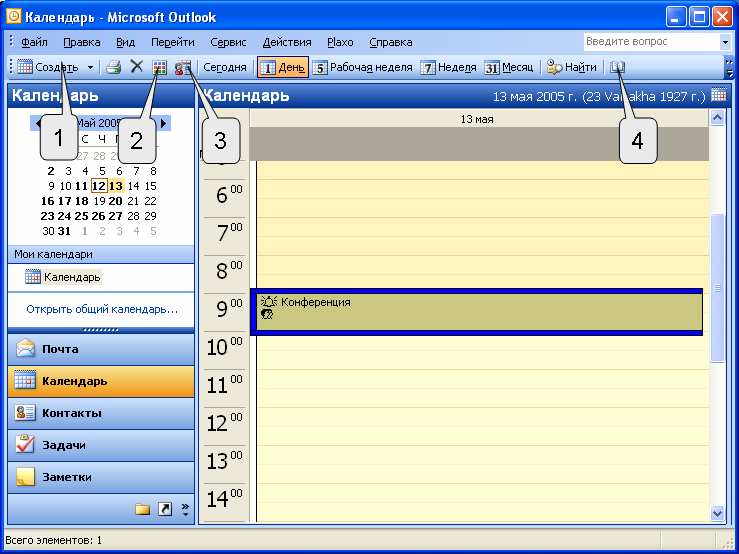Select the Конференция appointment
739x554 pixels.
click(476, 312)
